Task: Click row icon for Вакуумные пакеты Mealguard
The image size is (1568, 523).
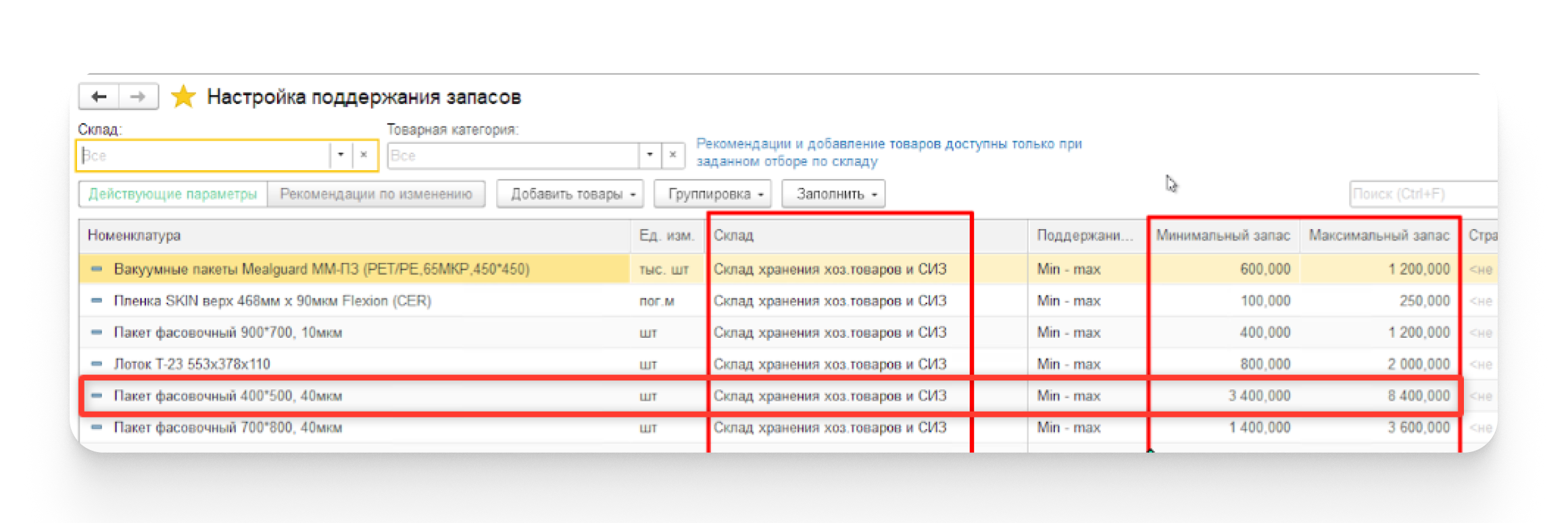Action: click(97, 269)
